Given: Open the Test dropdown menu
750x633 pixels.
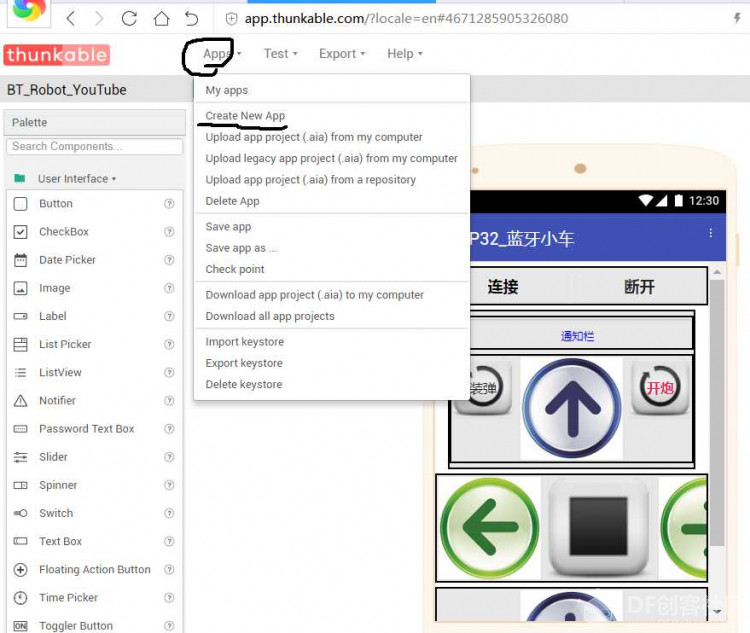Looking at the screenshot, I should 281,54.
